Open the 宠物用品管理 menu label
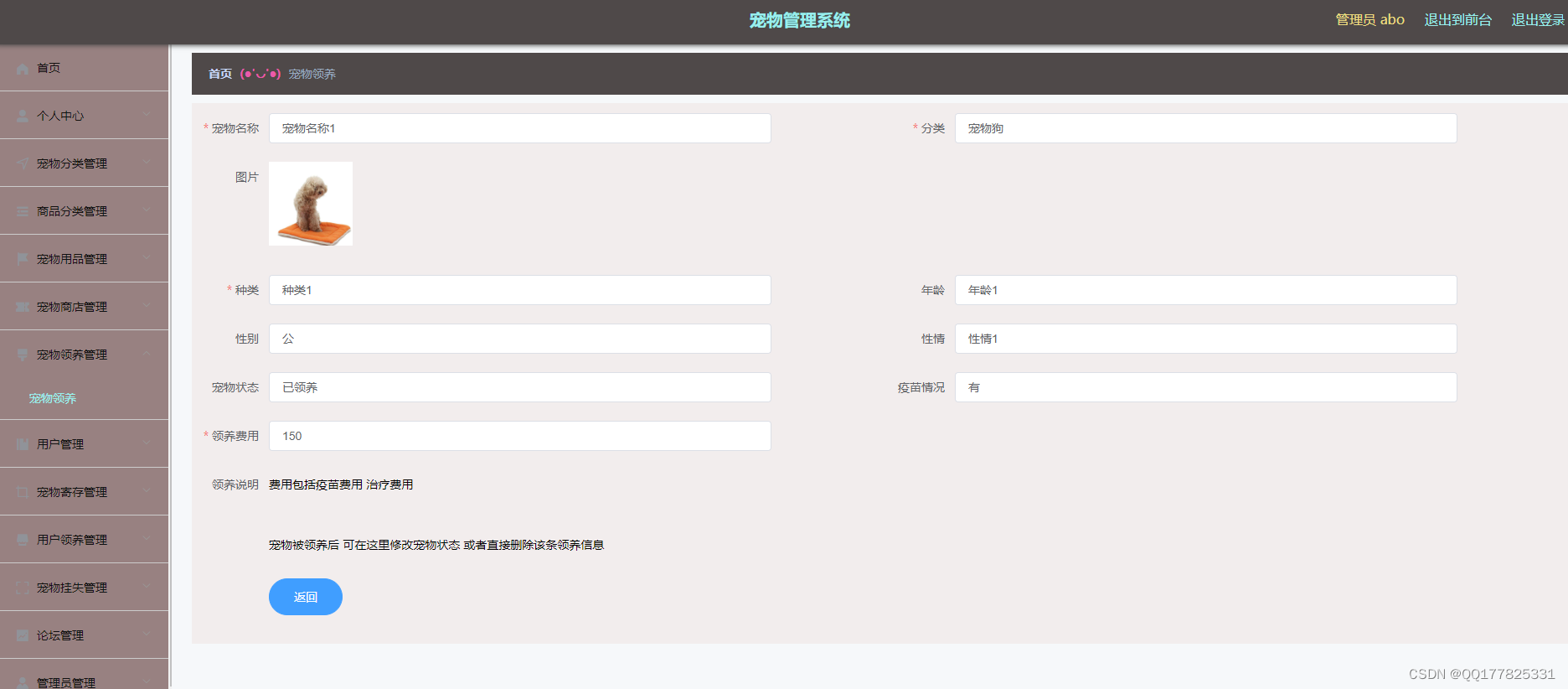This screenshot has width=1568, height=689. [72, 259]
